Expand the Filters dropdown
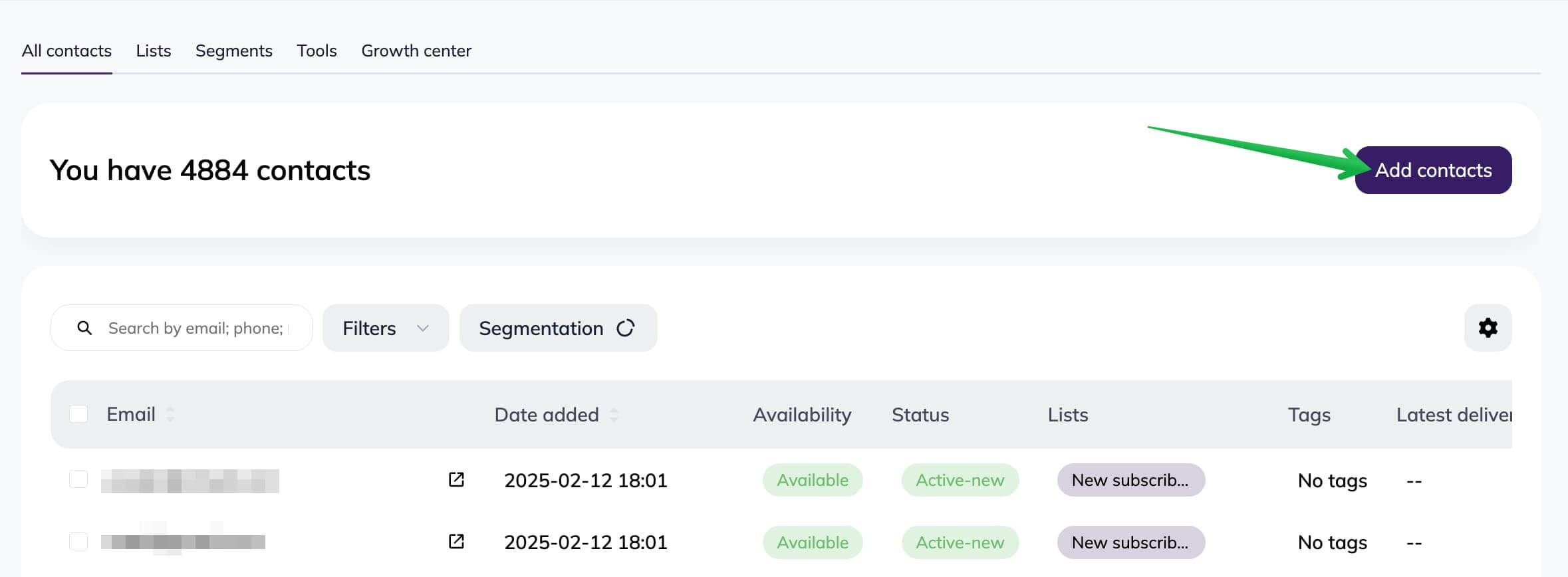The image size is (1568, 577). tap(386, 328)
